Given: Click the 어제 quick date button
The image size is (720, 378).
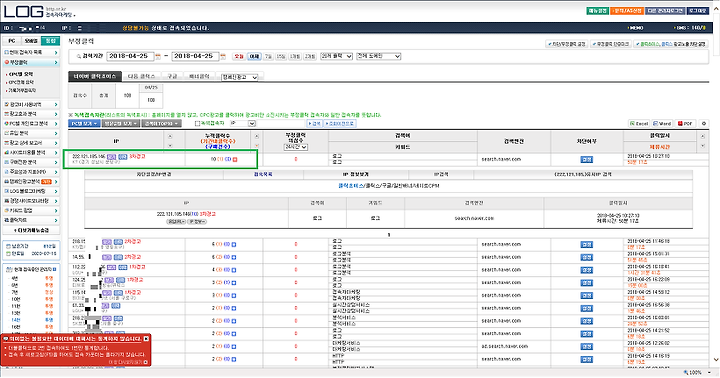Looking at the screenshot, I should pos(254,56).
